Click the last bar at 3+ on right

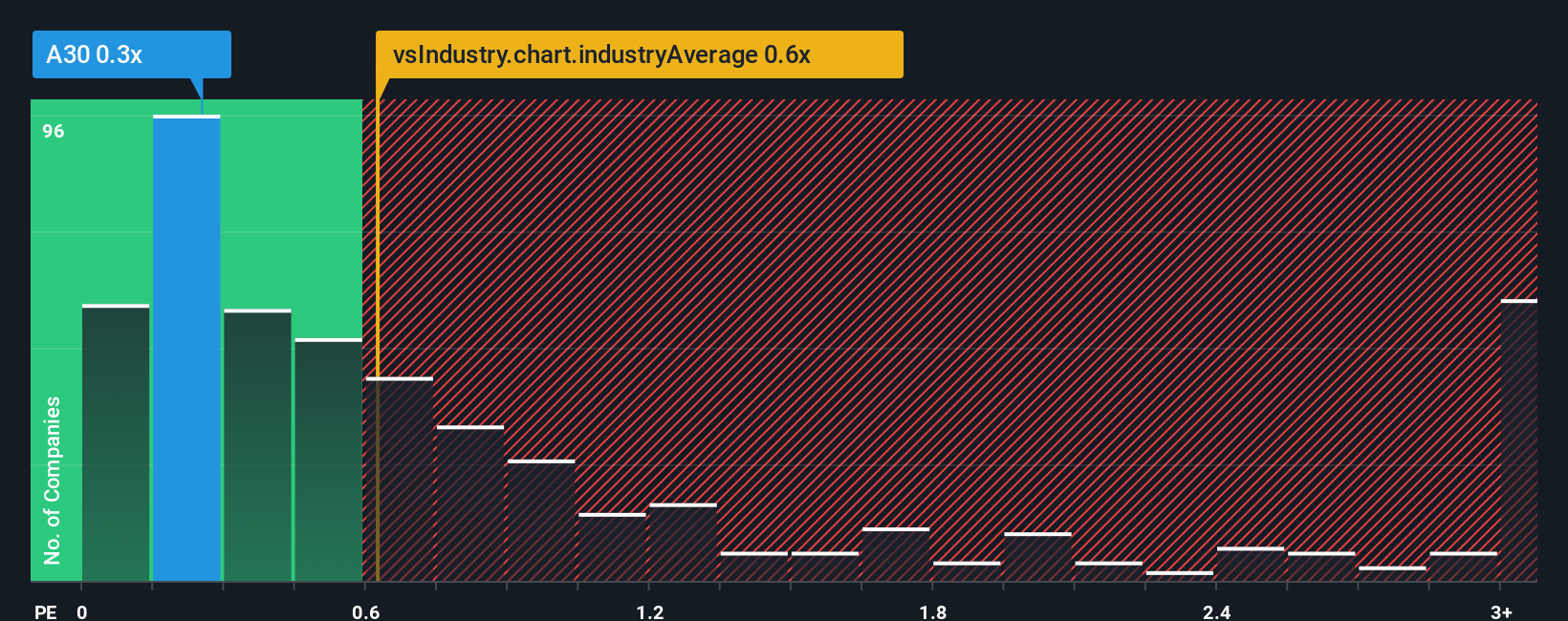1519,440
